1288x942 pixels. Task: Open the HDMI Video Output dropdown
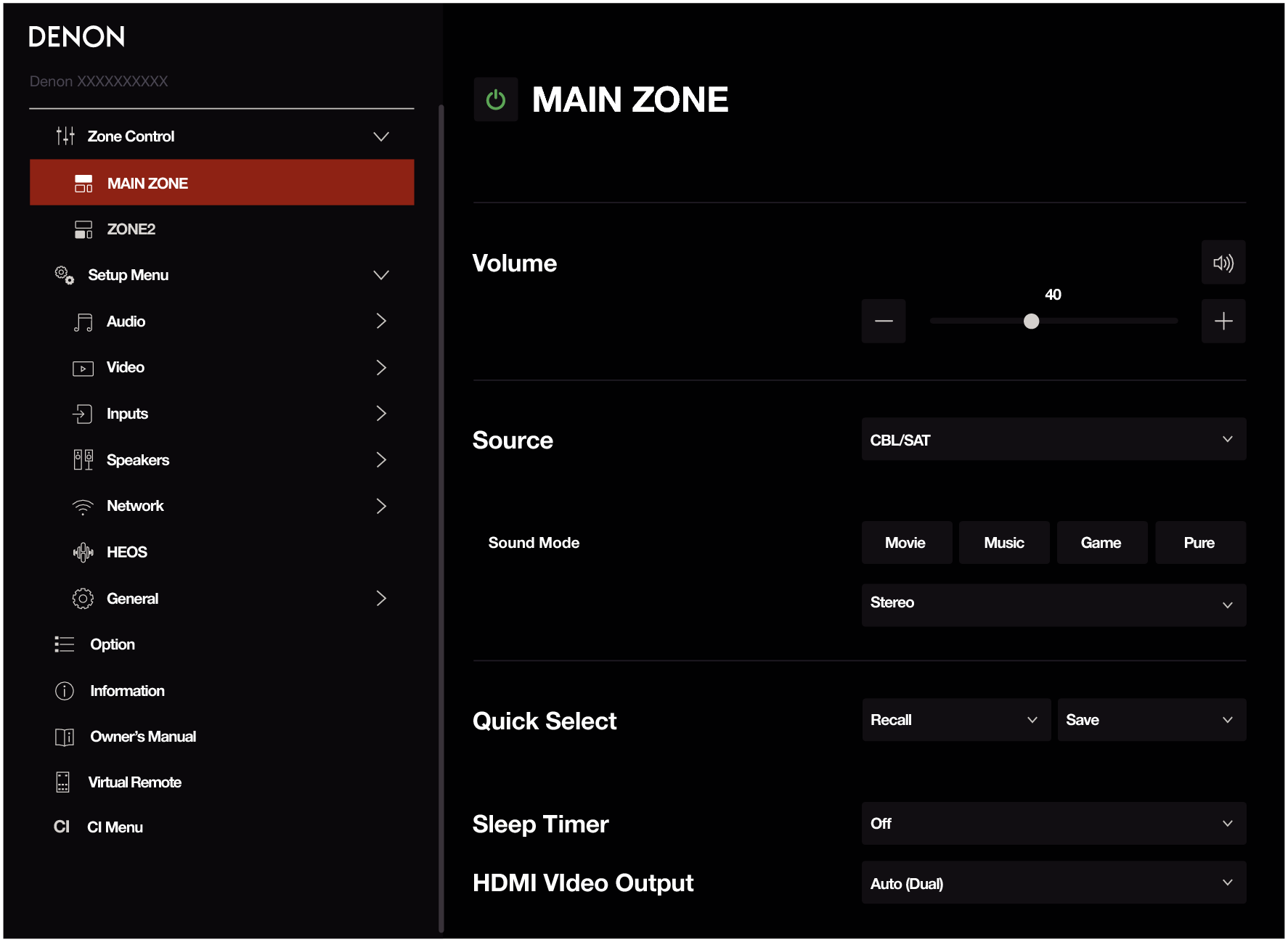coord(1053,882)
